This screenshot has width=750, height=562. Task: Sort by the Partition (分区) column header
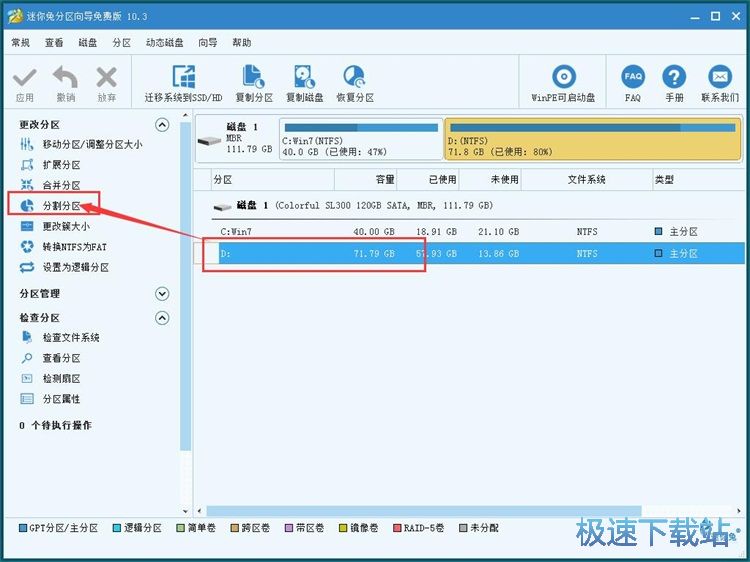[x=273, y=179]
